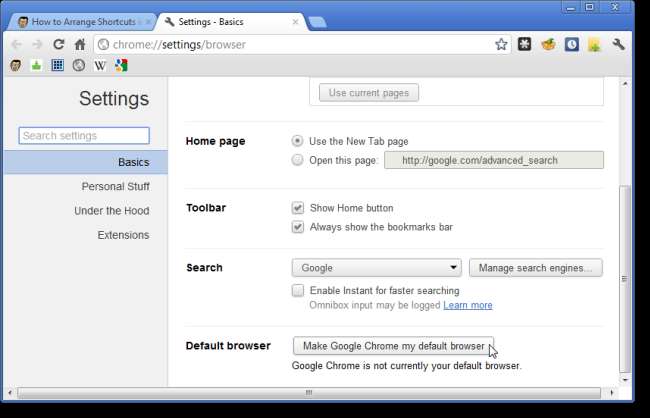
Task: Toggle 'Always show the bookmarks bar'
Action: pyautogui.click(x=298, y=227)
